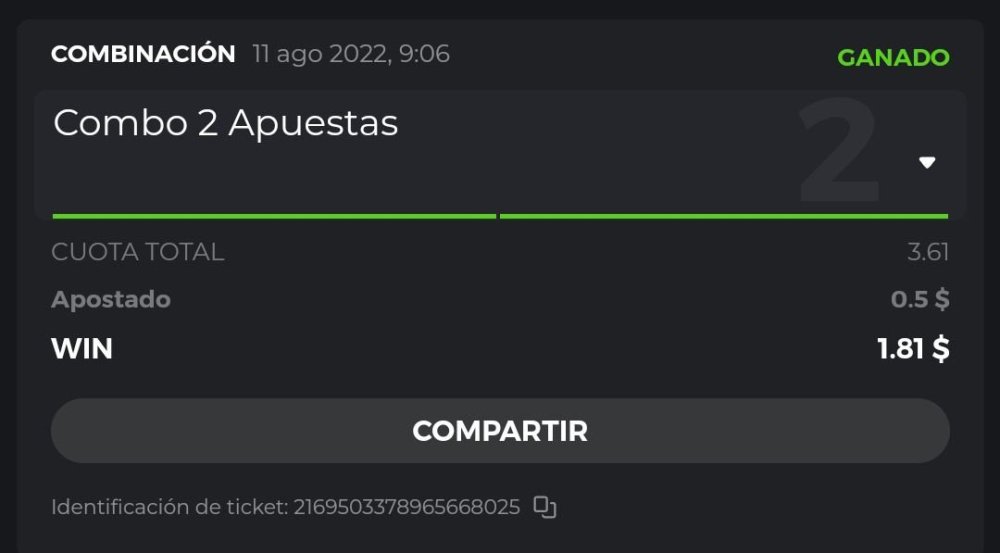The image size is (1000, 553).
Task: Click the WIN label
Action: 82,349
